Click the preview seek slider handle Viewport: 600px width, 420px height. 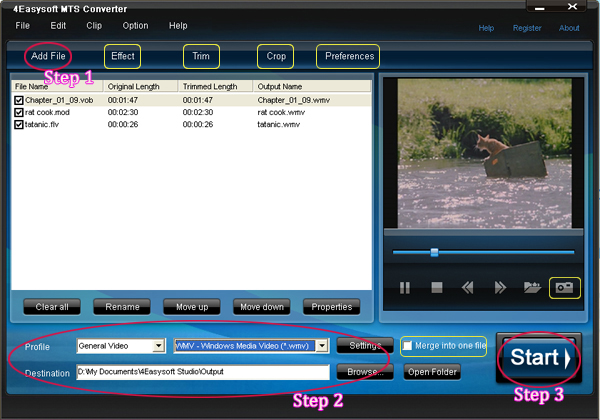pos(434,252)
